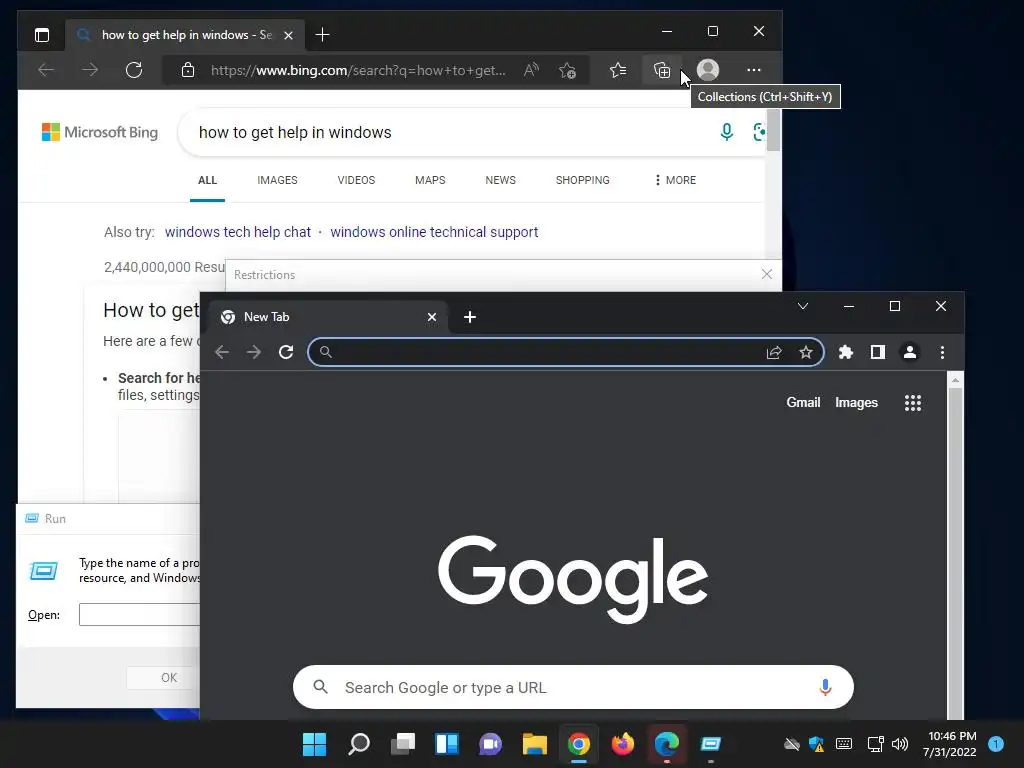Reload the Bing page in Edge
Screen dimensions: 1024x768
134,70
